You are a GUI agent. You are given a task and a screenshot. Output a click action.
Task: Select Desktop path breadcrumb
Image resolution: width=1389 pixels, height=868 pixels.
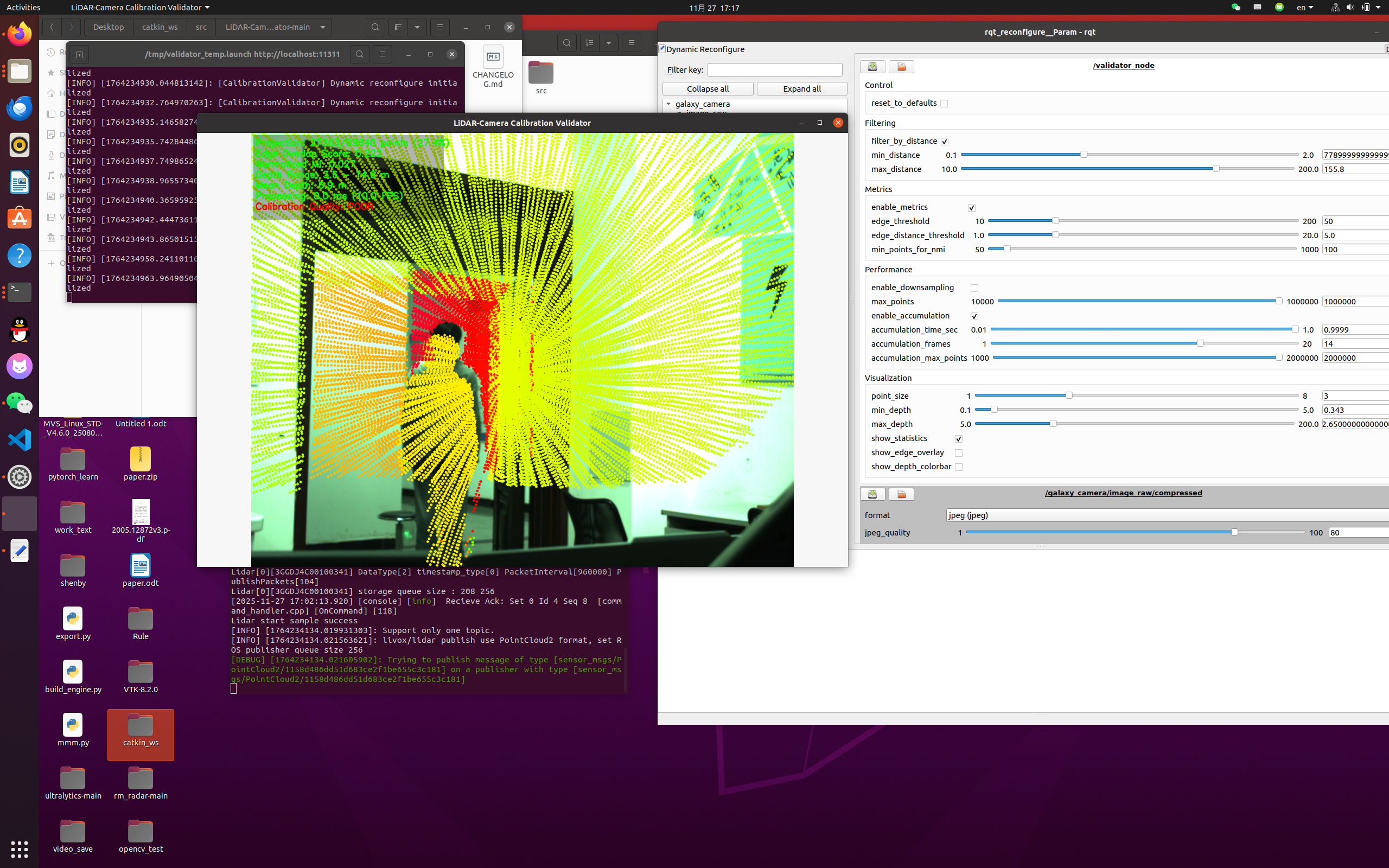[x=109, y=27]
